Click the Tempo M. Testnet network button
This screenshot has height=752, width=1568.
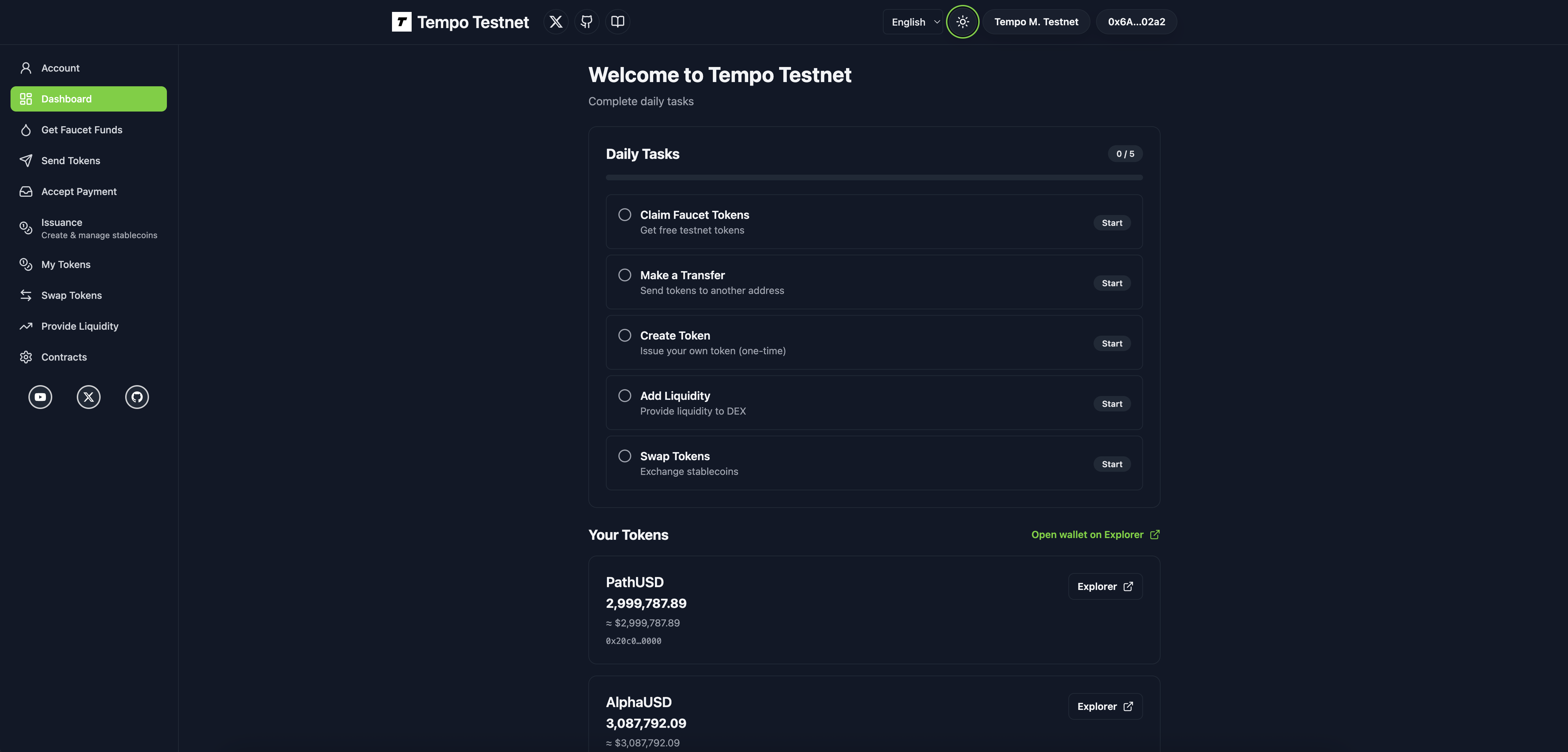pos(1036,22)
